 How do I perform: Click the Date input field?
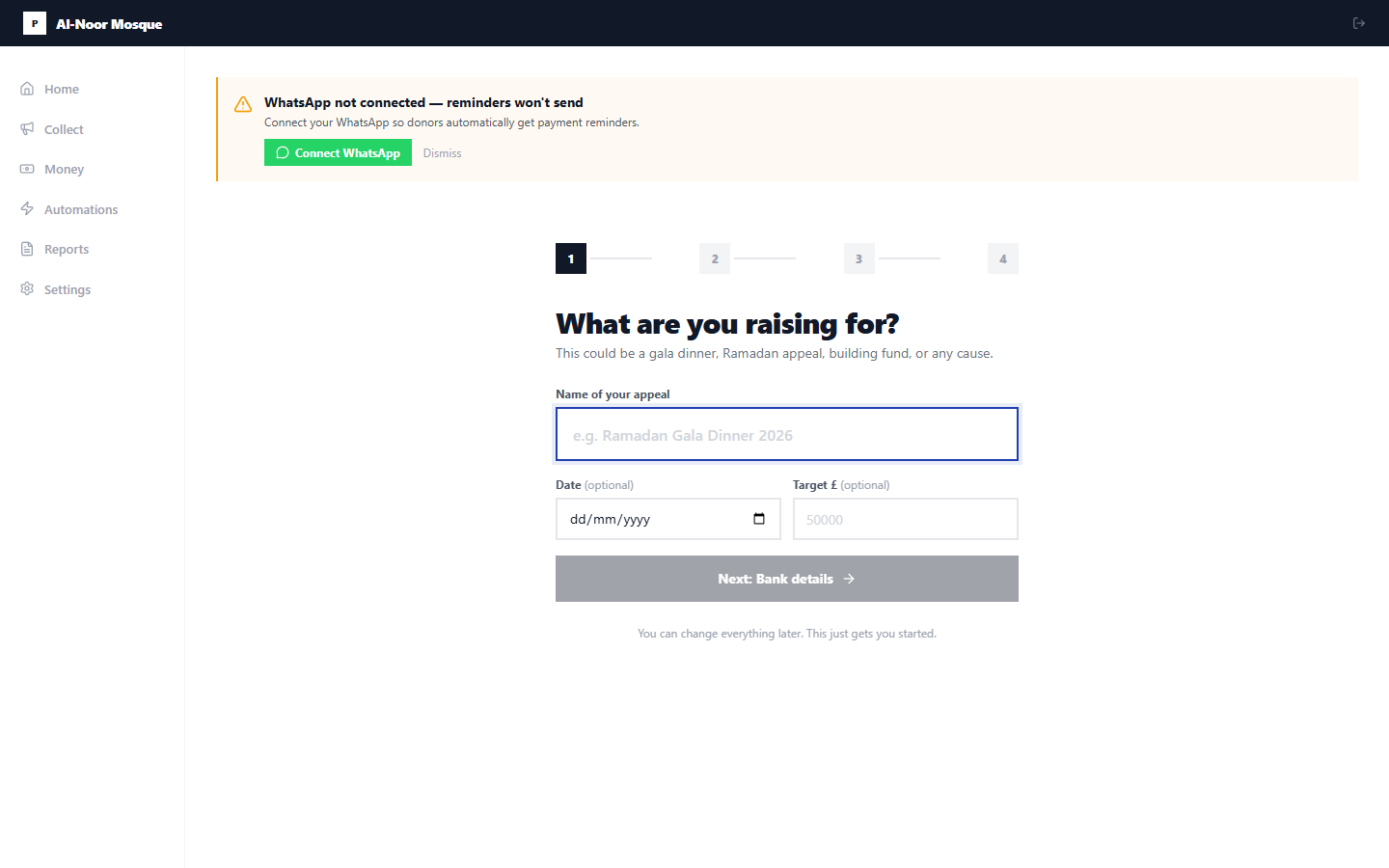pyautogui.click(x=646, y=519)
